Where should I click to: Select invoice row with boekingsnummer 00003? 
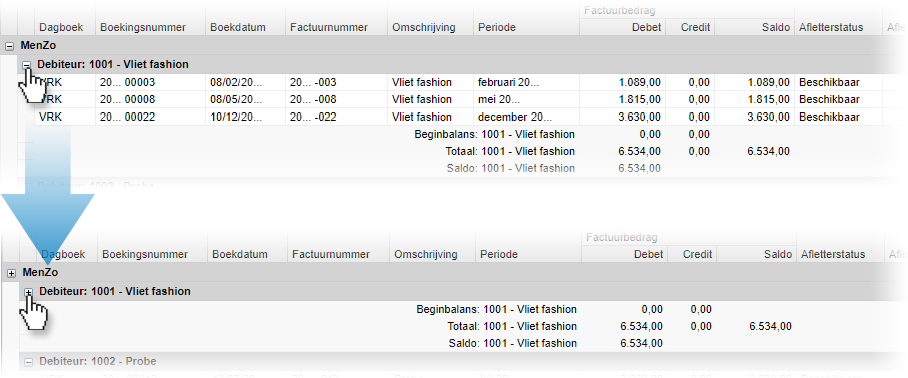[457, 82]
